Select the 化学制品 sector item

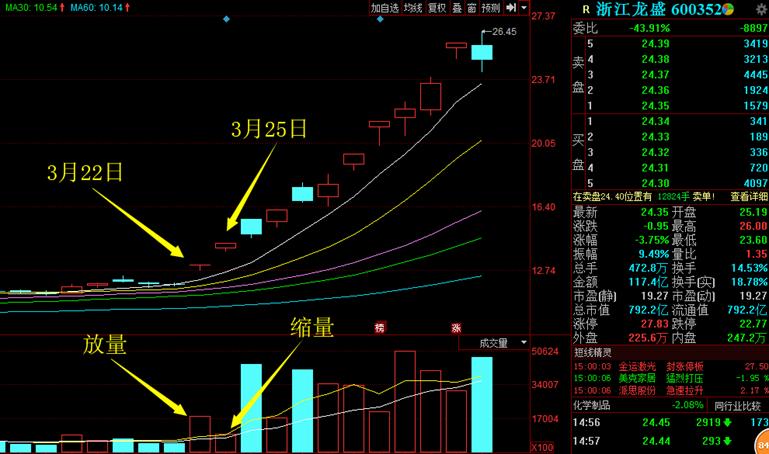pyautogui.click(x=593, y=407)
